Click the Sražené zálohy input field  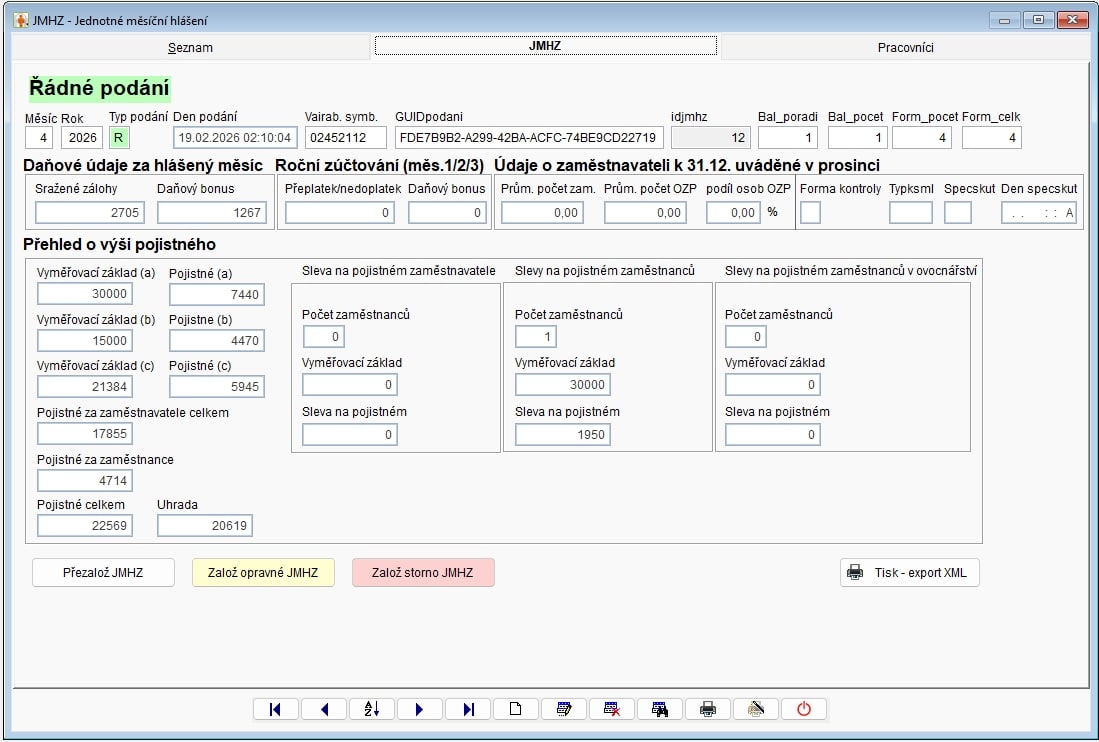[x=90, y=212]
